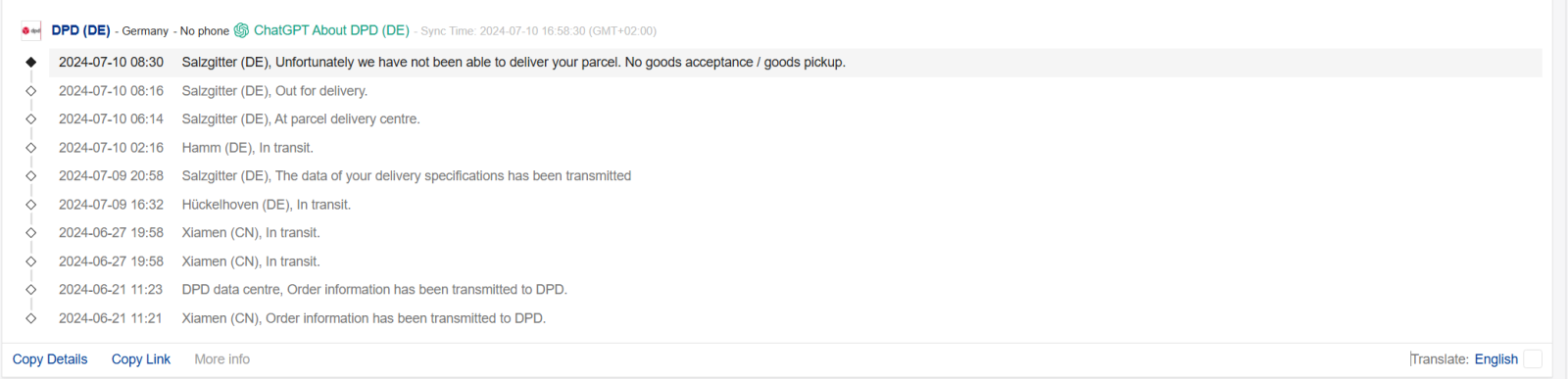Viewport: 1568px width, 379px height.
Task: Open the English translation language selector
Action: tap(1495, 359)
